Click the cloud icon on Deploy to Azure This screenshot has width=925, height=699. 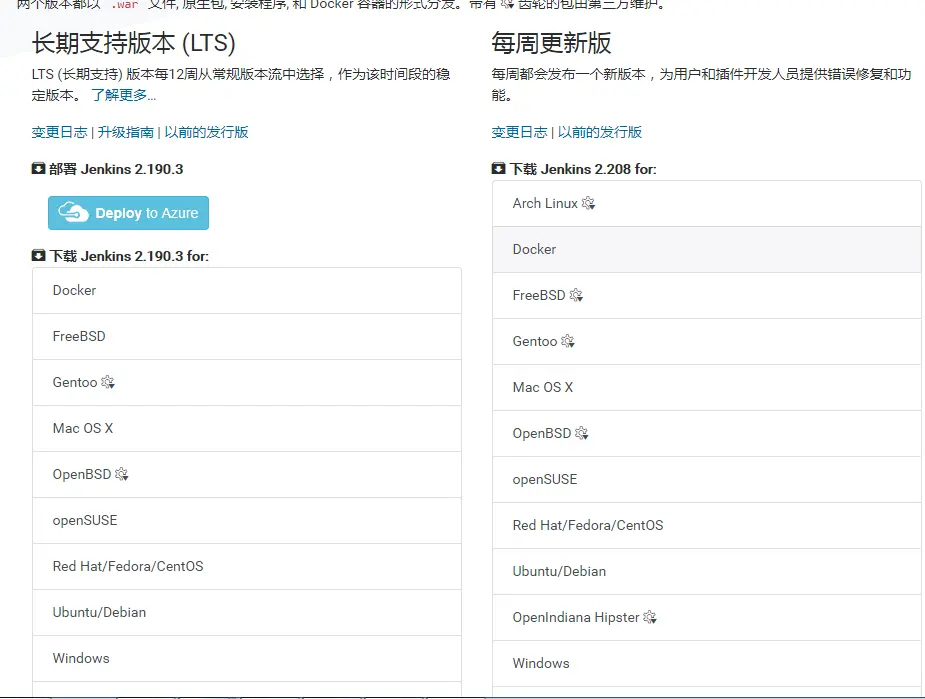[73, 212]
